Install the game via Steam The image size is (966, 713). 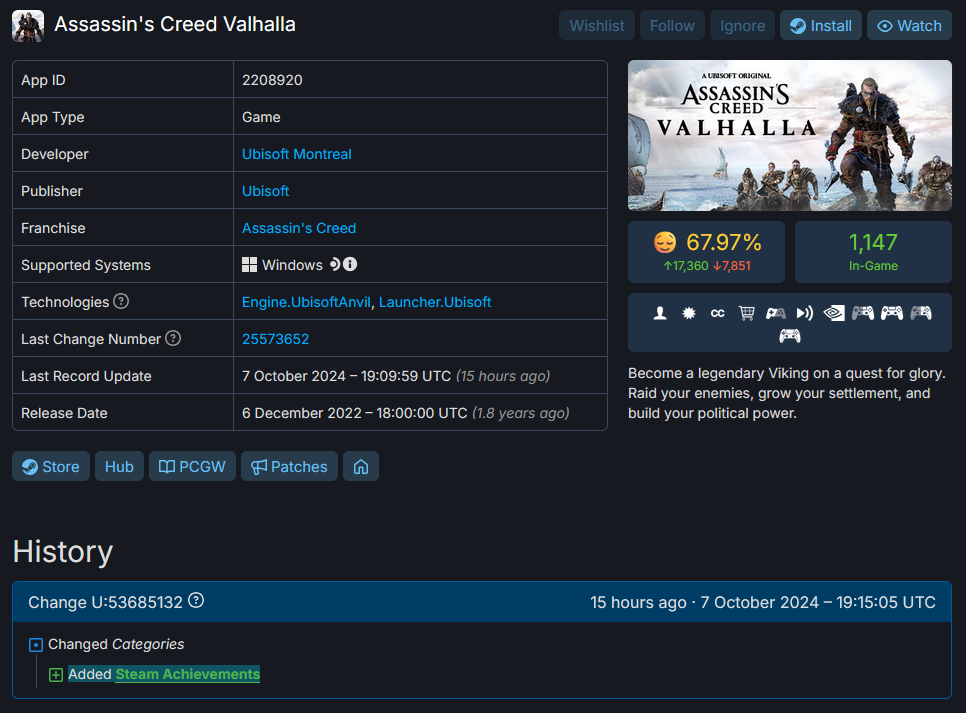(x=821, y=26)
